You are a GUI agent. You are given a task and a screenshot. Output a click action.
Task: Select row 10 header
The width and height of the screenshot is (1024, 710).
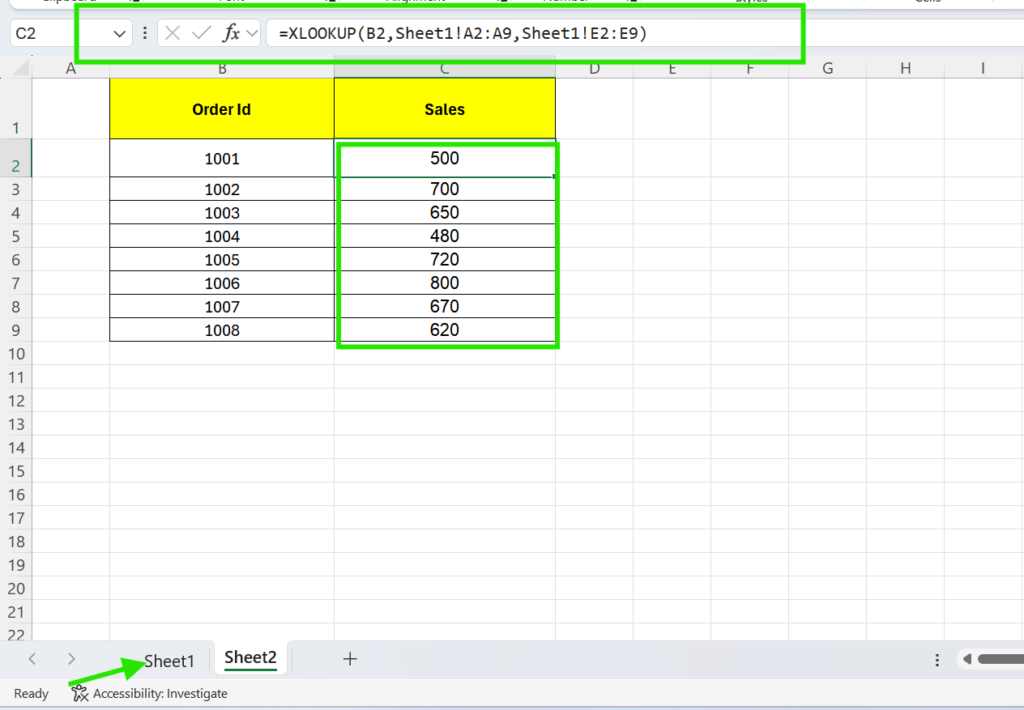coord(16,353)
